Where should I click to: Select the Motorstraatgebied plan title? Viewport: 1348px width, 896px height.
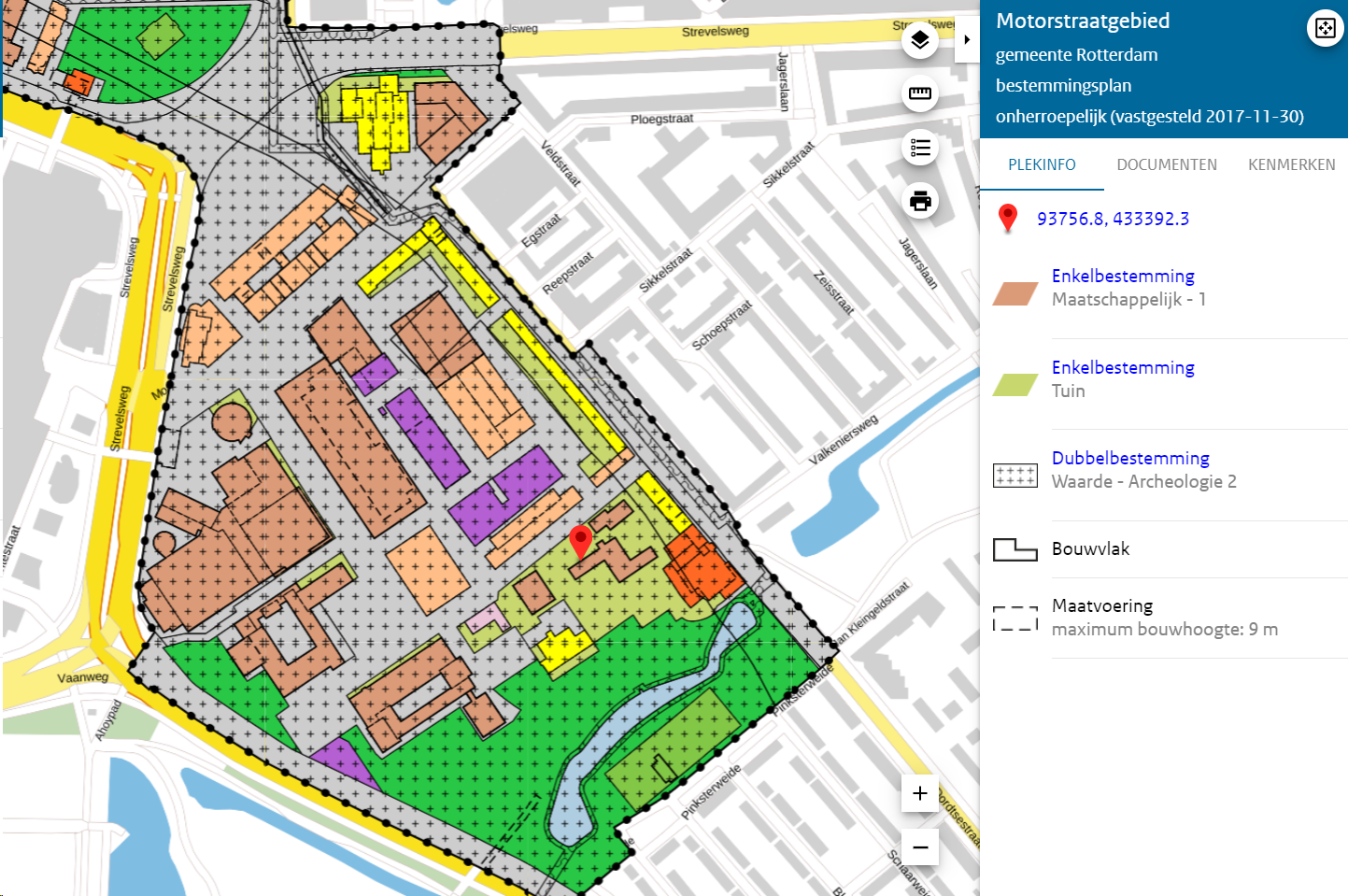coord(1083,21)
